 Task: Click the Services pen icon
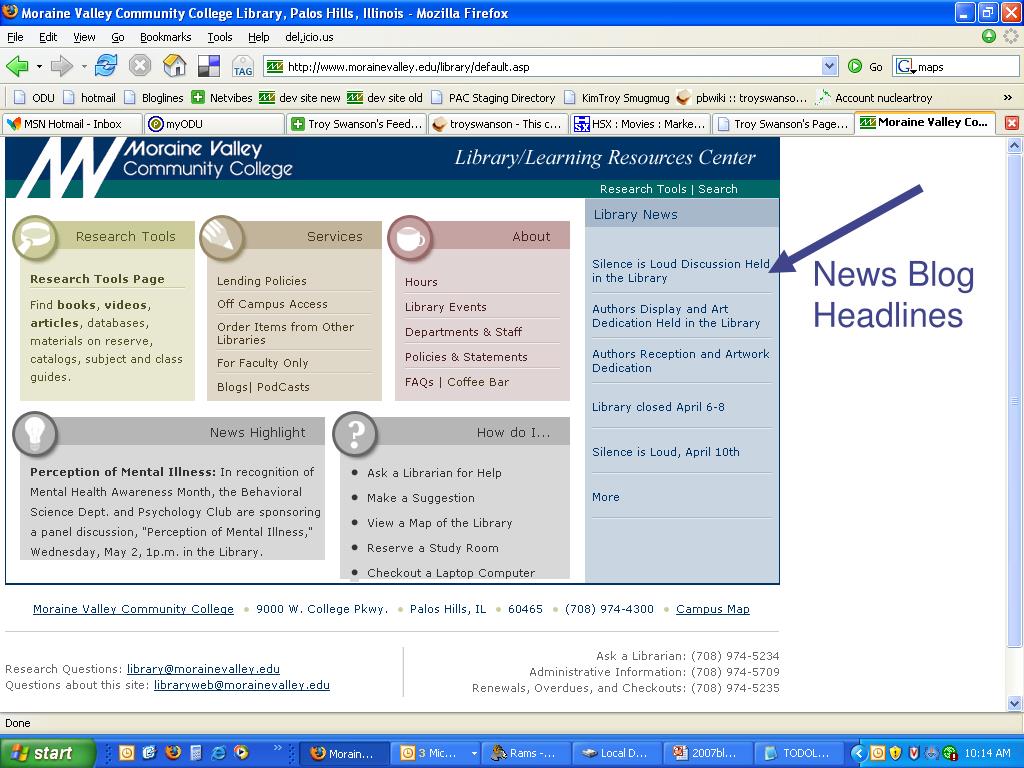pyautogui.click(x=222, y=238)
